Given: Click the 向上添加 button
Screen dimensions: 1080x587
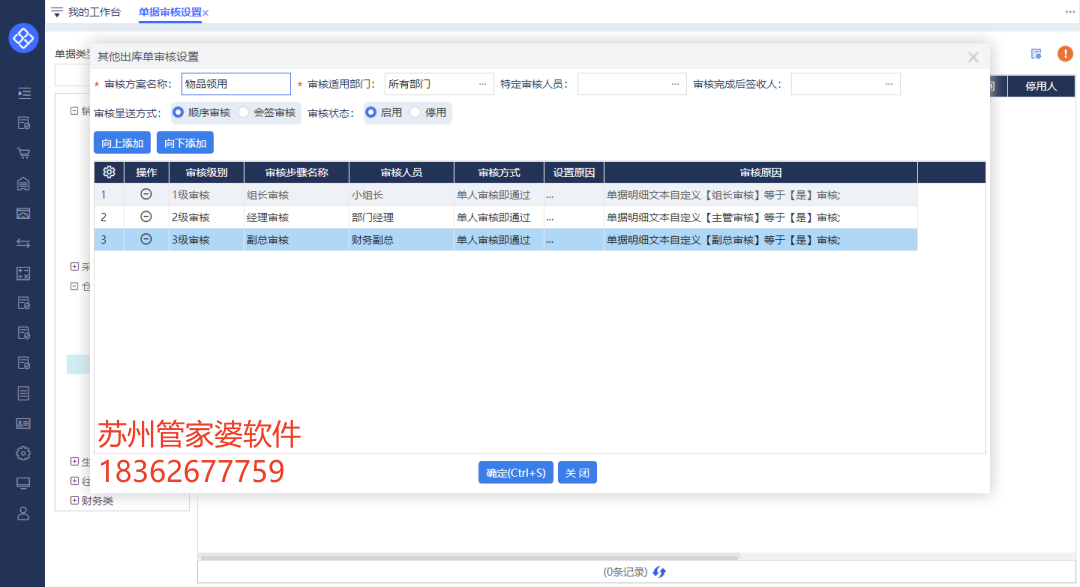Looking at the screenshot, I should 122,143.
